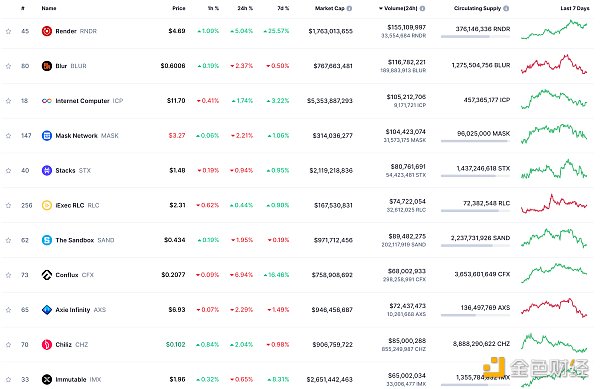Sort by Name column header
The width and height of the screenshot is (600, 389).
pos(49,8)
